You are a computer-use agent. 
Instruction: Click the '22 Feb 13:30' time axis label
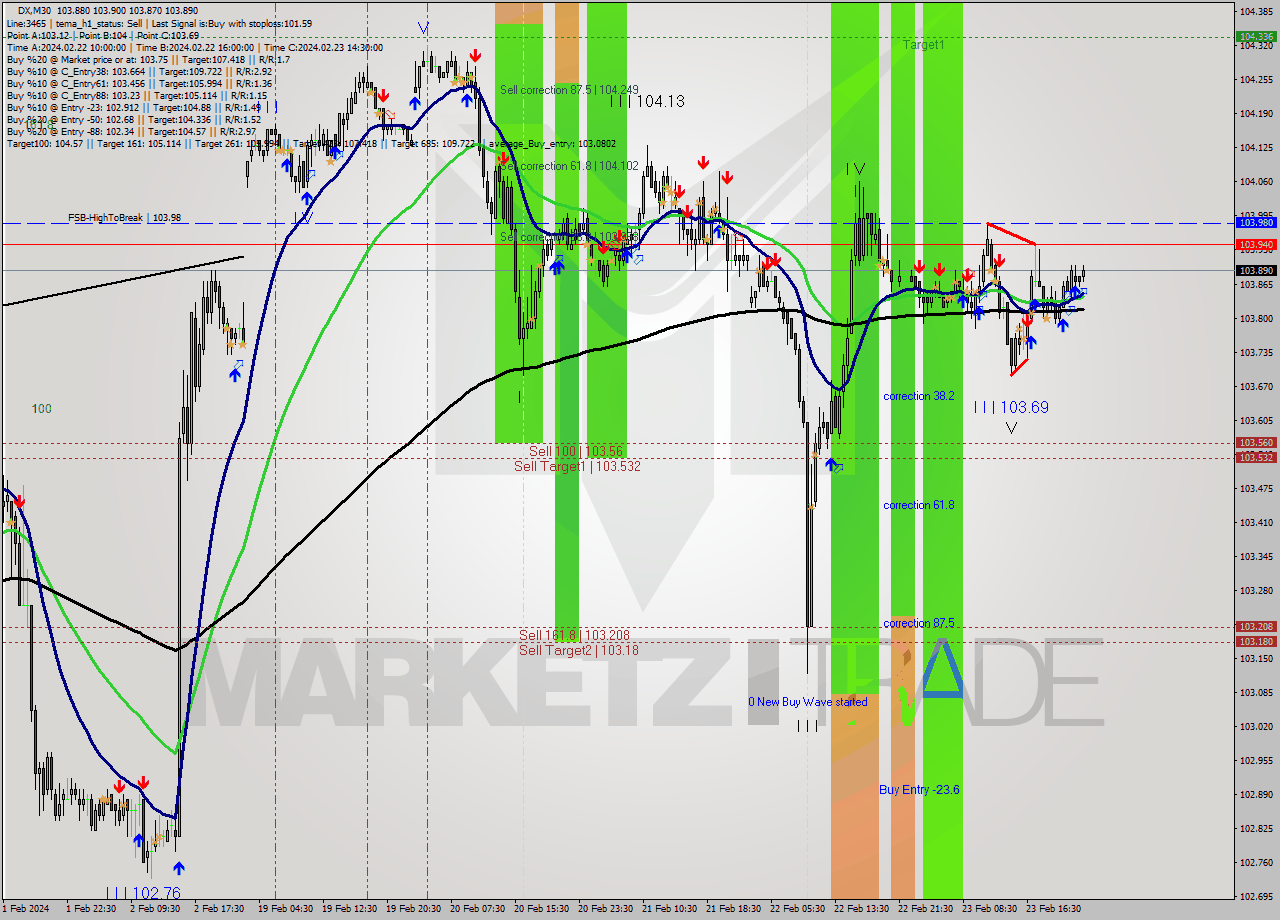861,909
